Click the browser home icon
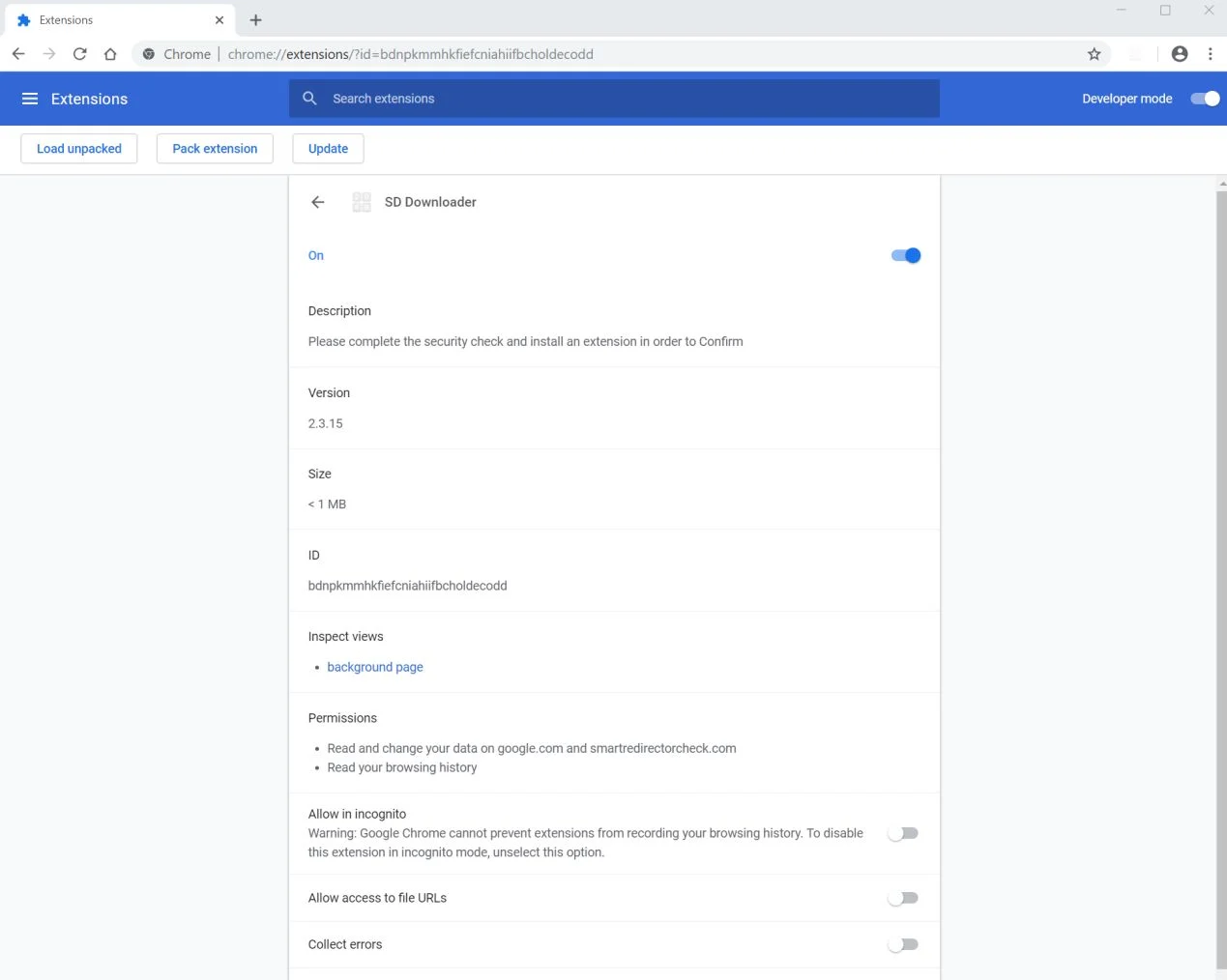Viewport: 1227px width, 980px height. coord(110,54)
